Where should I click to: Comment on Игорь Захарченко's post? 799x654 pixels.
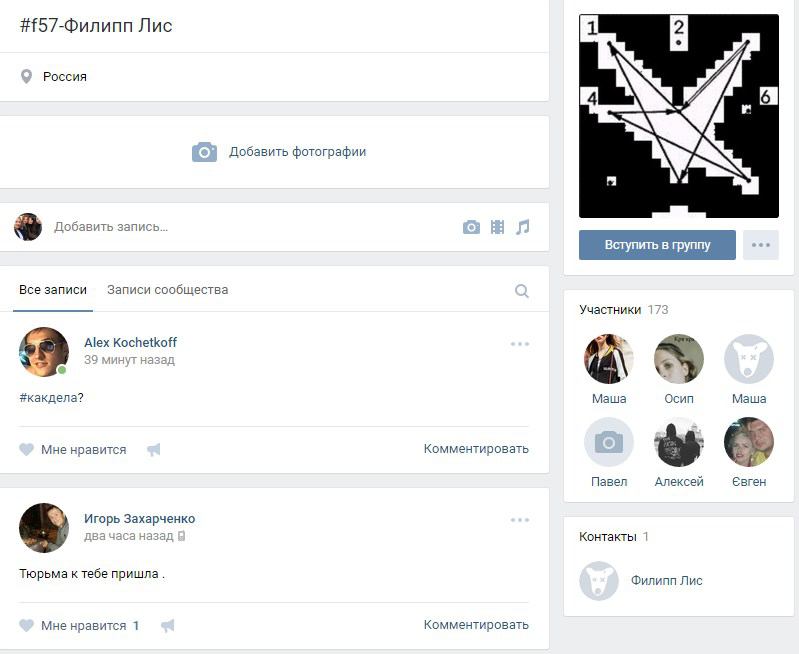pyautogui.click(x=476, y=624)
